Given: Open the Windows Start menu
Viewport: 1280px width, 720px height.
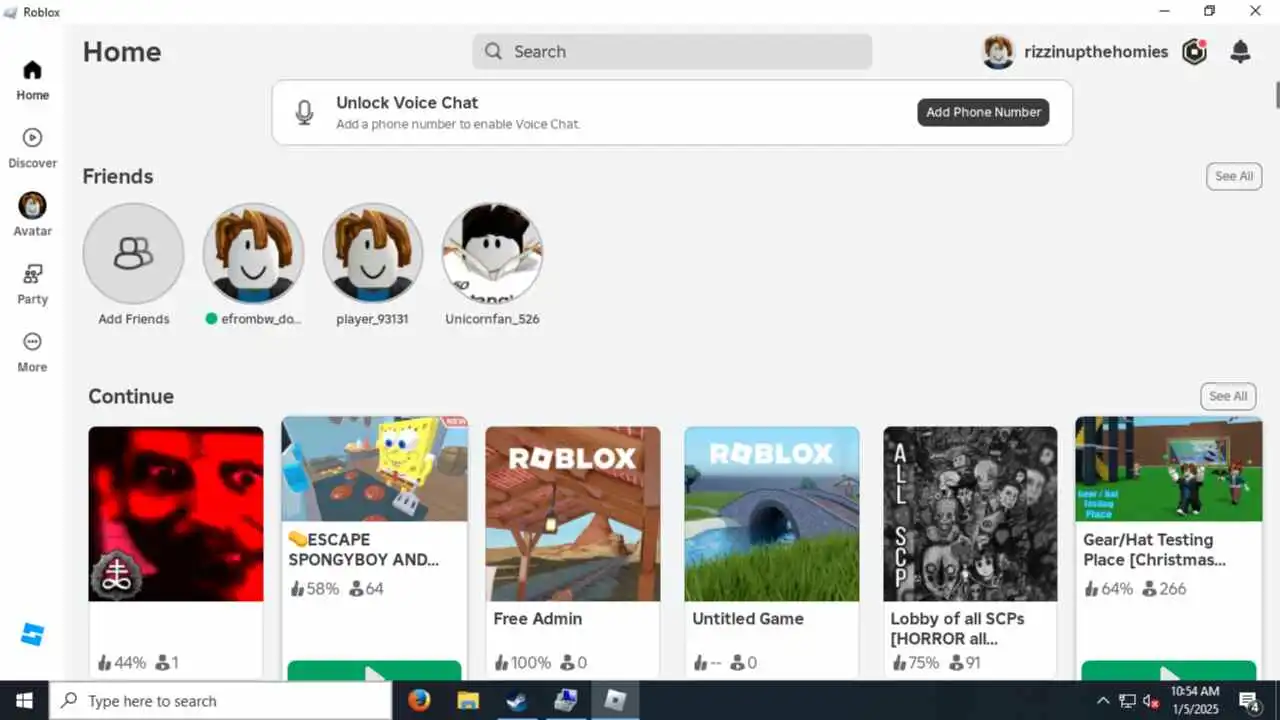Looking at the screenshot, I should tap(24, 701).
